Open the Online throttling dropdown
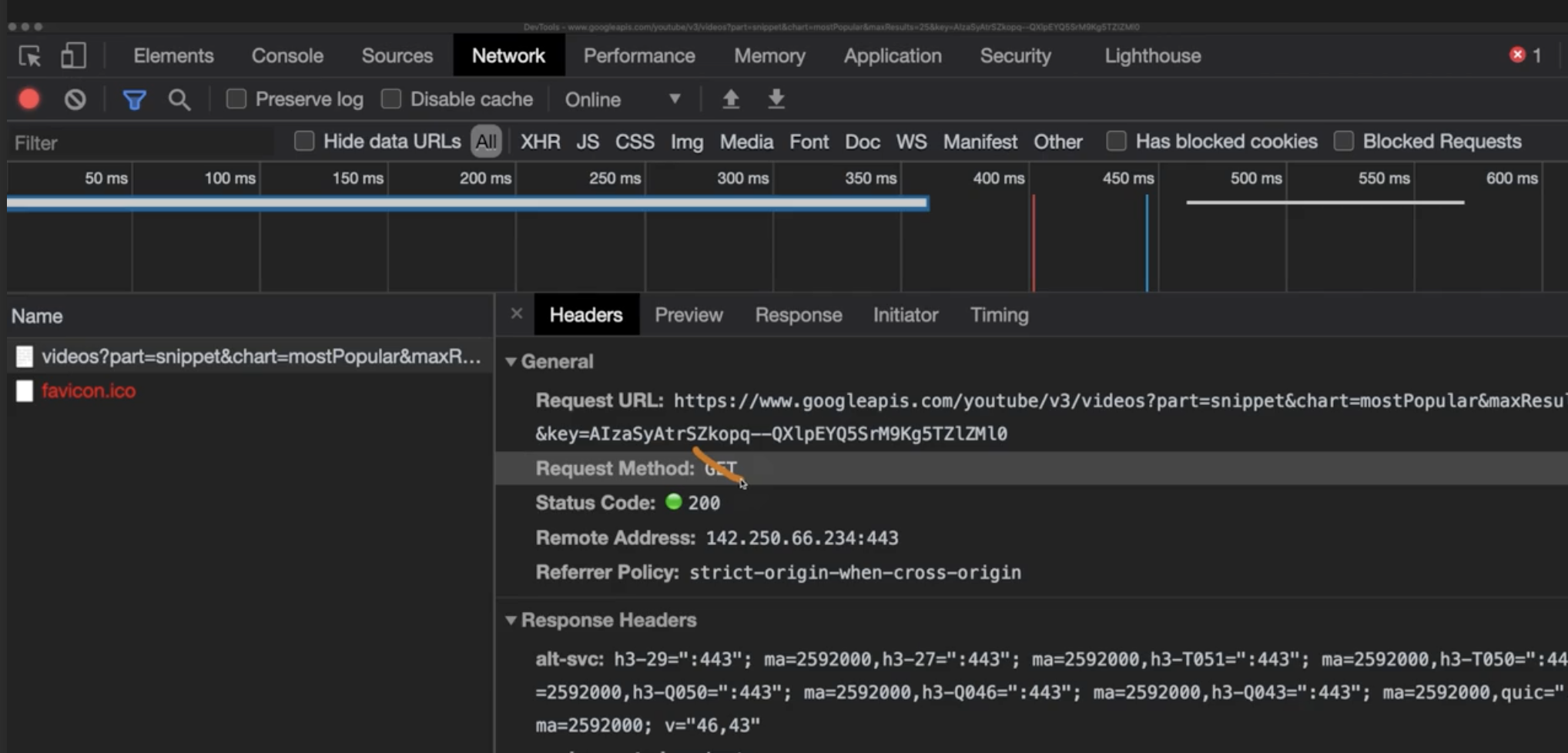Image resolution: width=1568 pixels, height=753 pixels. coord(623,99)
